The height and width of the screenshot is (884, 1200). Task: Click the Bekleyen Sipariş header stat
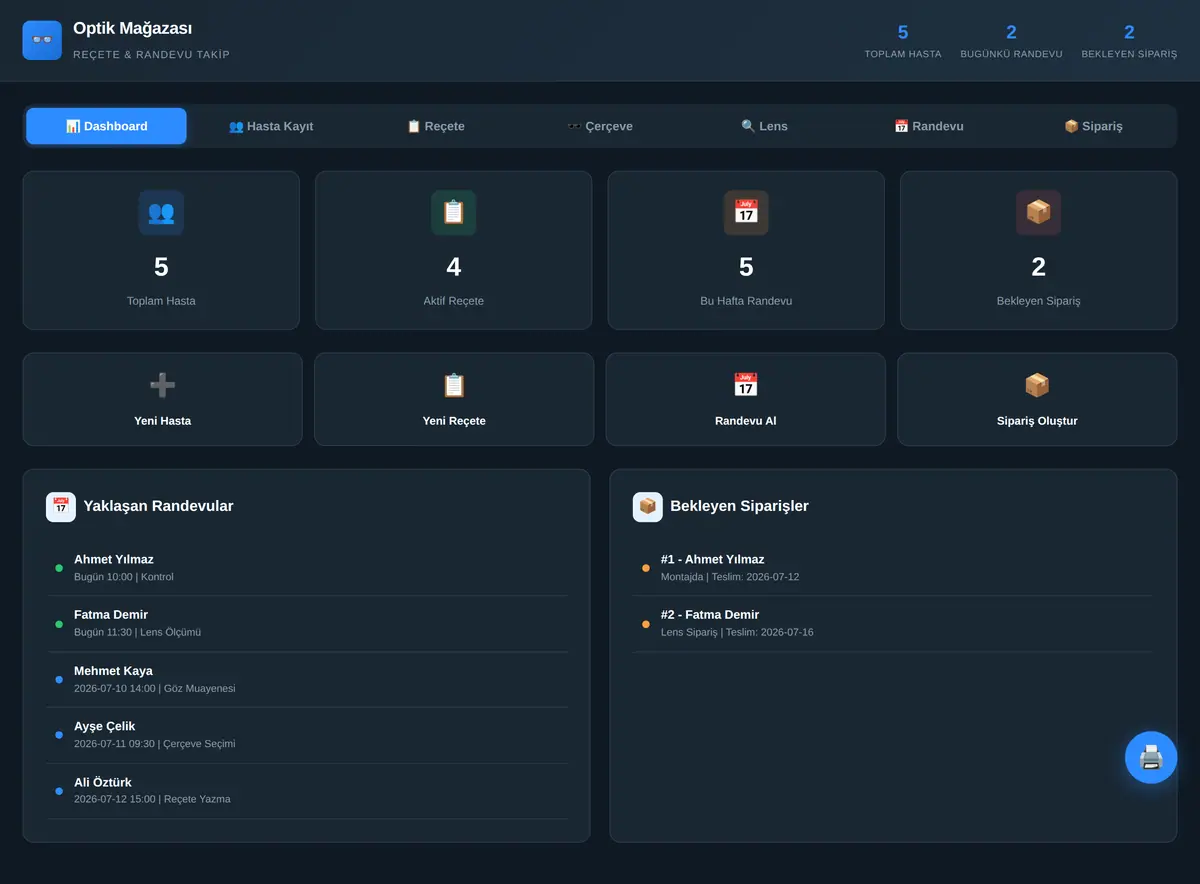tap(1129, 40)
